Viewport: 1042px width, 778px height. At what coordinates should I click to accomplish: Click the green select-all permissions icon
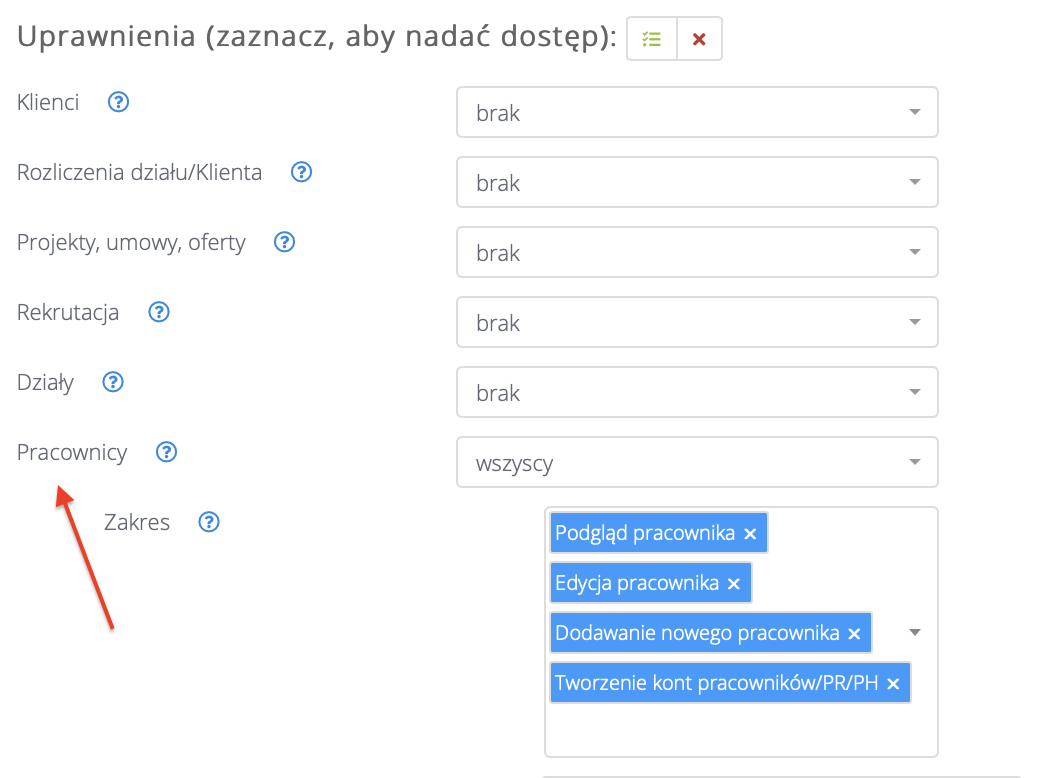point(652,40)
